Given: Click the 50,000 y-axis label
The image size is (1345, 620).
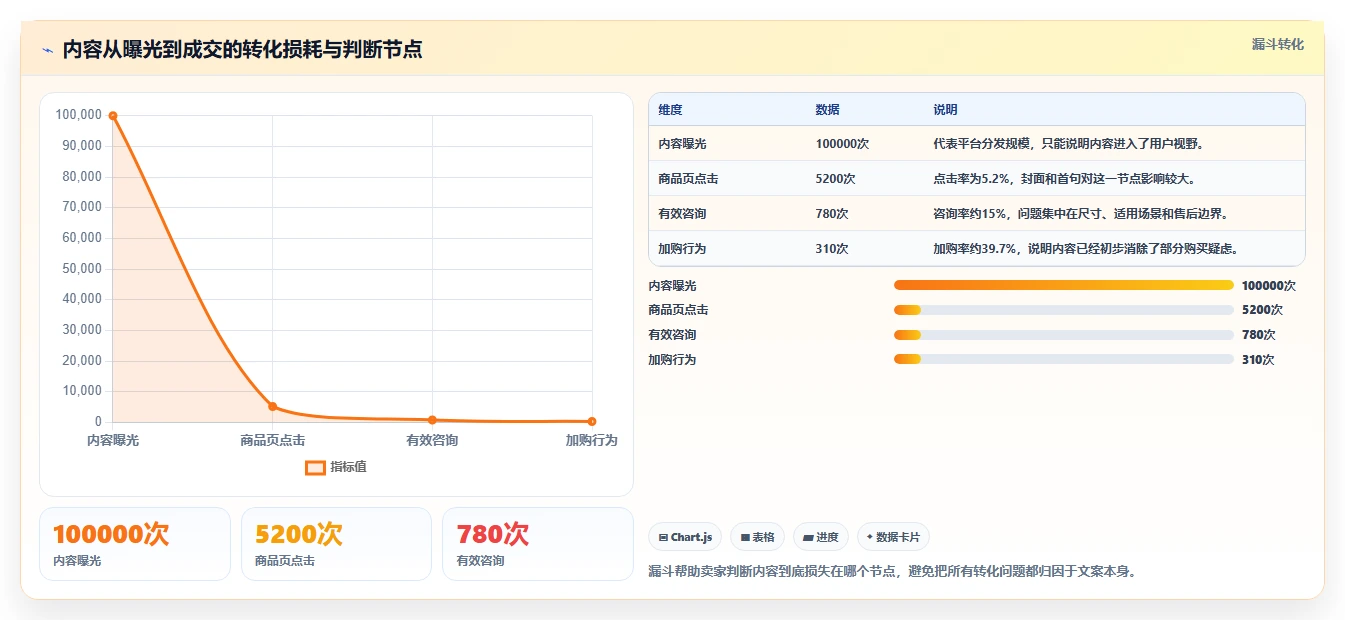Looking at the screenshot, I should [x=82, y=268].
